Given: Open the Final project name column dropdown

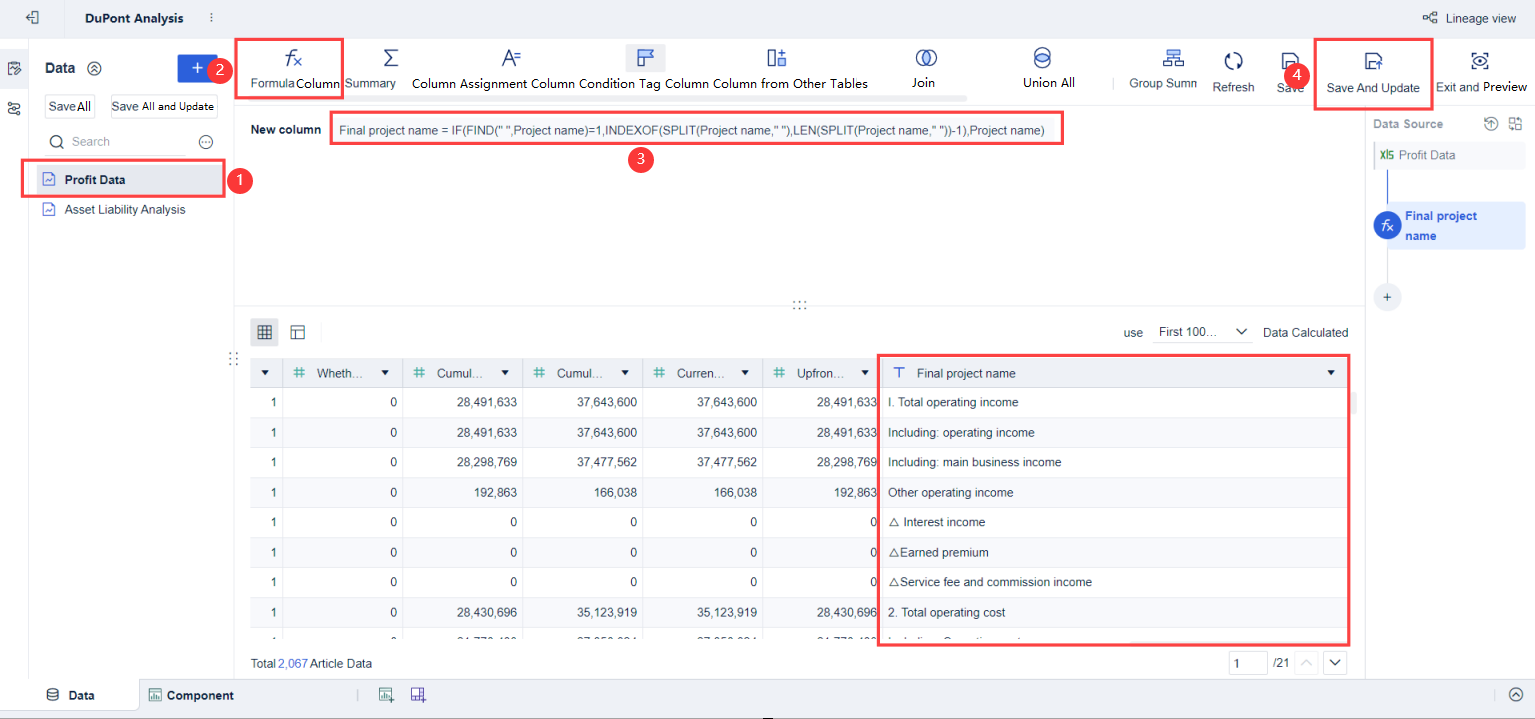Looking at the screenshot, I should [x=1330, y=372].
